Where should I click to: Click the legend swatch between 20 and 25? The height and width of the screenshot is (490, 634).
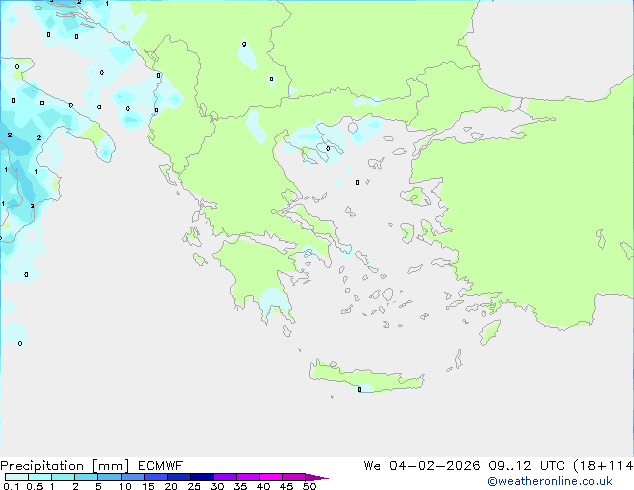pos(179,477)
